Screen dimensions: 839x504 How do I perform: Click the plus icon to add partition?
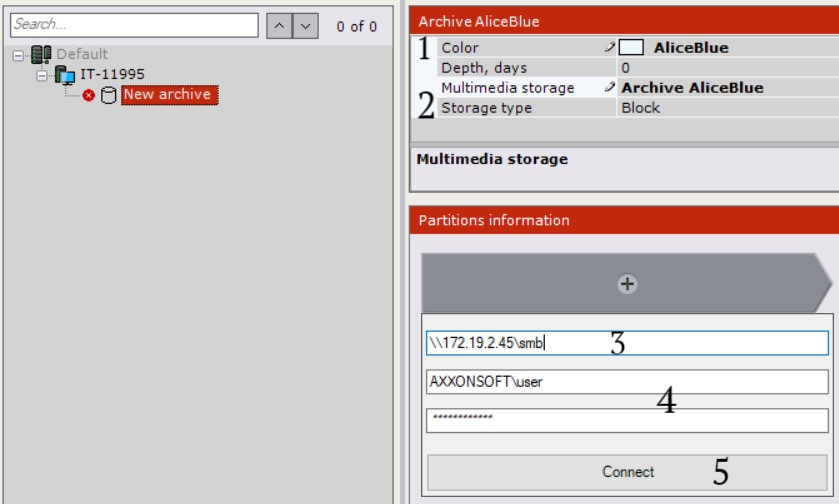coord(627,284)
